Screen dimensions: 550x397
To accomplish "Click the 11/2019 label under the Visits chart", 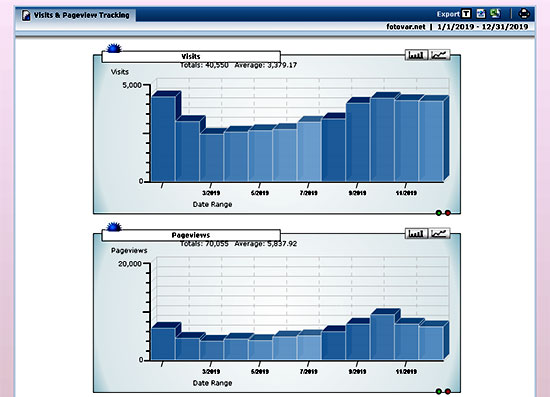I will point(406,193).
